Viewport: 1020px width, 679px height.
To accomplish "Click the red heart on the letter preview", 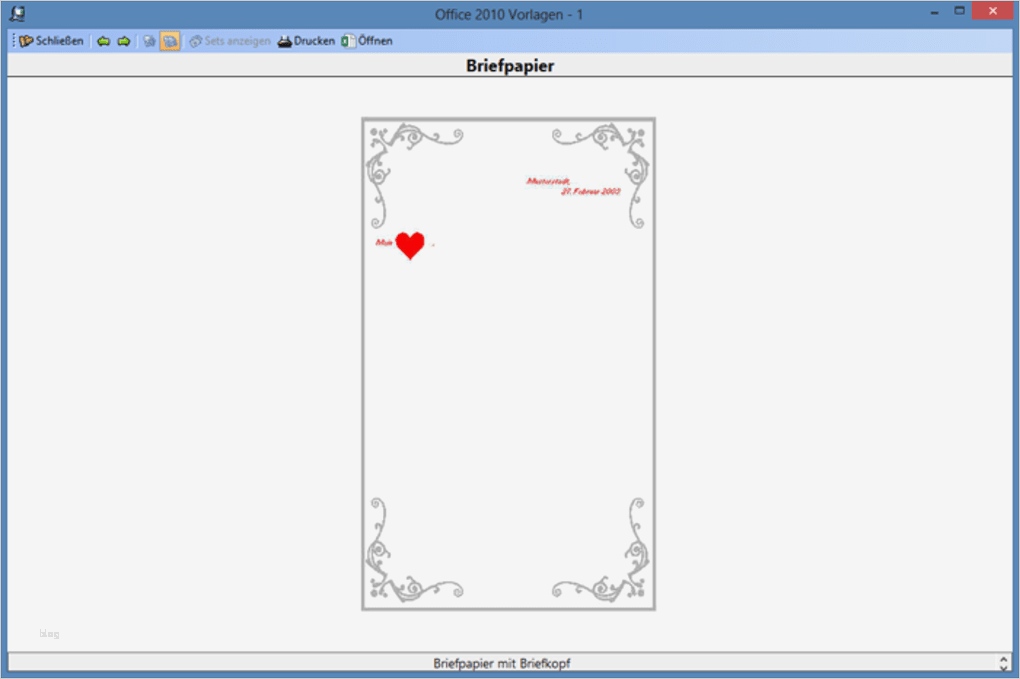I will (410, 245).
